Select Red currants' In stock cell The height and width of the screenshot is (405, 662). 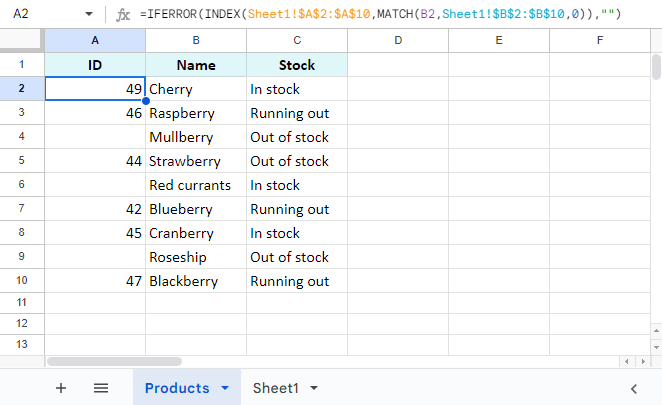(x=297, y=185)
